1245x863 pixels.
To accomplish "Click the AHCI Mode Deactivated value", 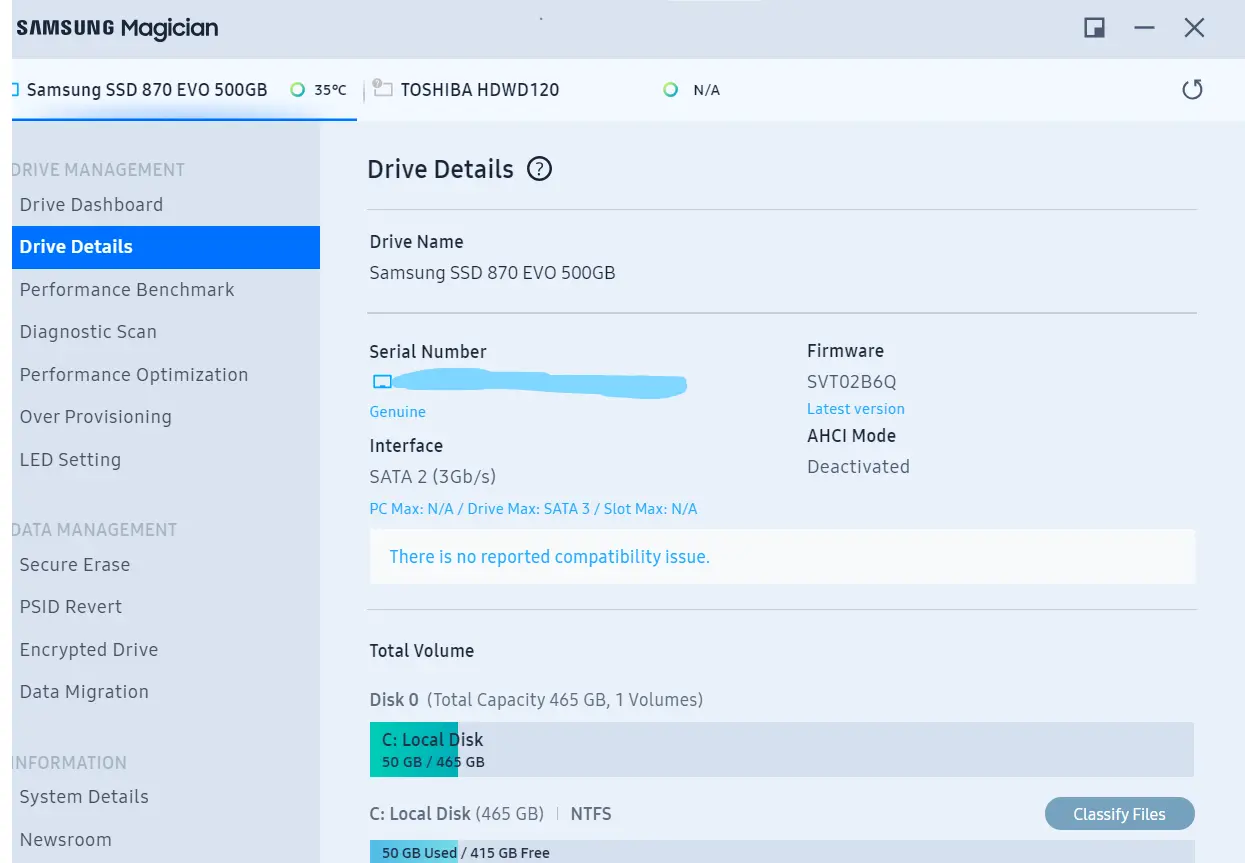I will (858, 467).
